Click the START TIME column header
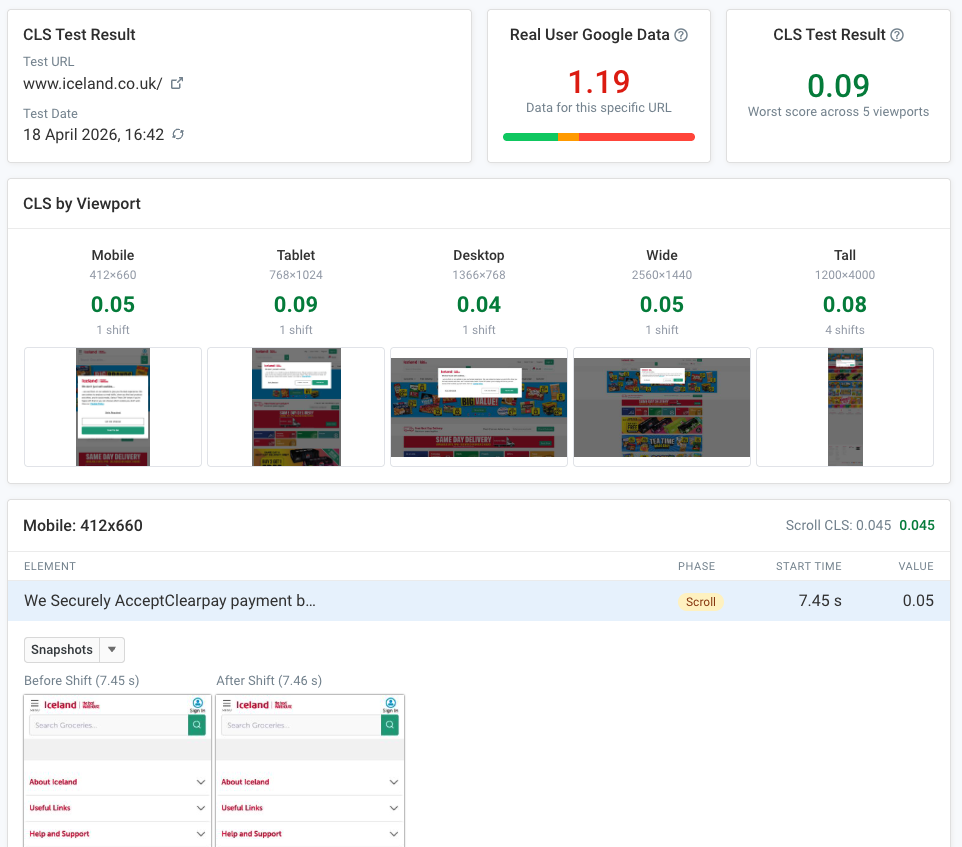The image size is (962, 847). [809, 566]
